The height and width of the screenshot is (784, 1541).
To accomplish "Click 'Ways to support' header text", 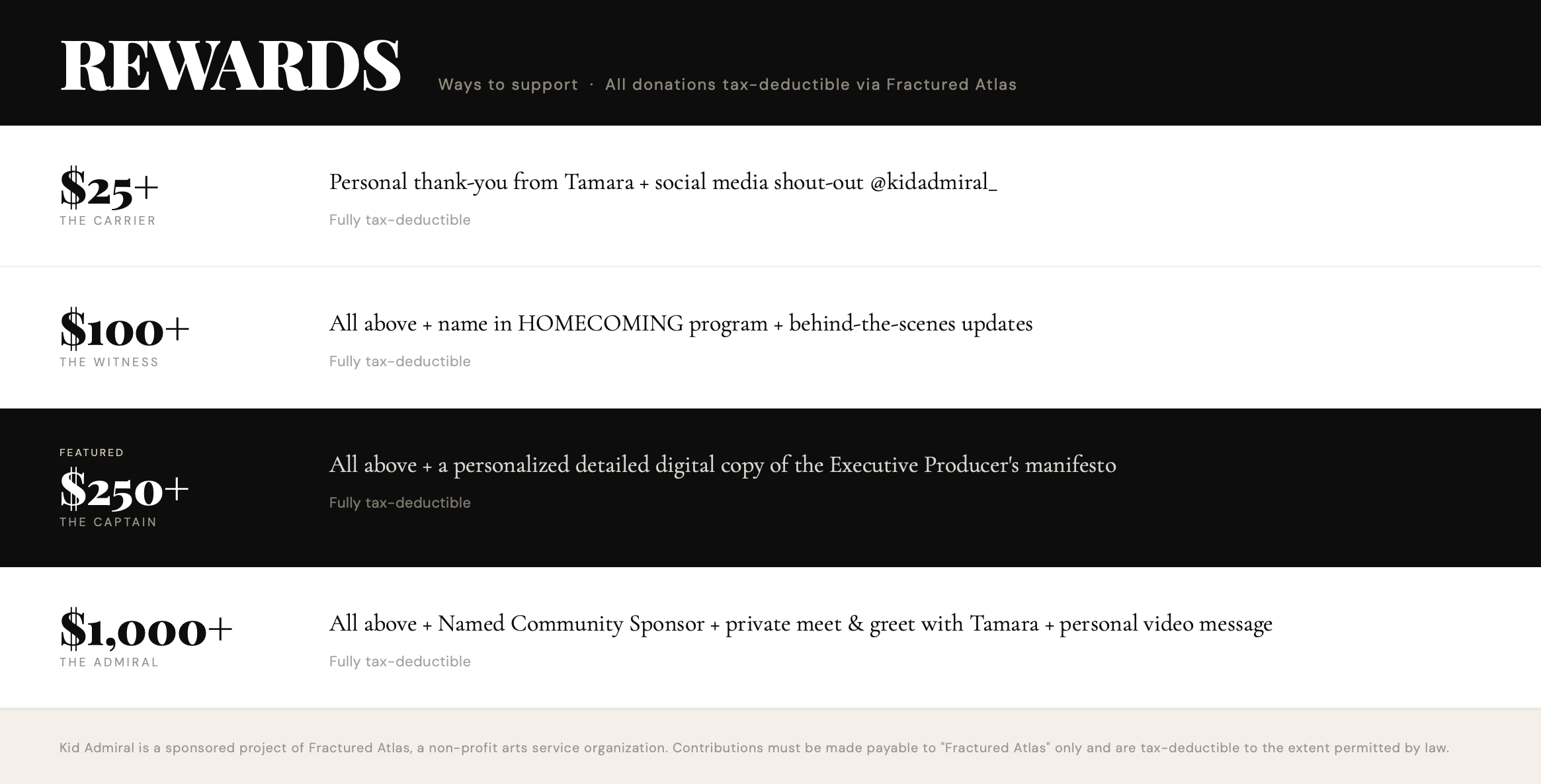I will click(x=508, y=85).
